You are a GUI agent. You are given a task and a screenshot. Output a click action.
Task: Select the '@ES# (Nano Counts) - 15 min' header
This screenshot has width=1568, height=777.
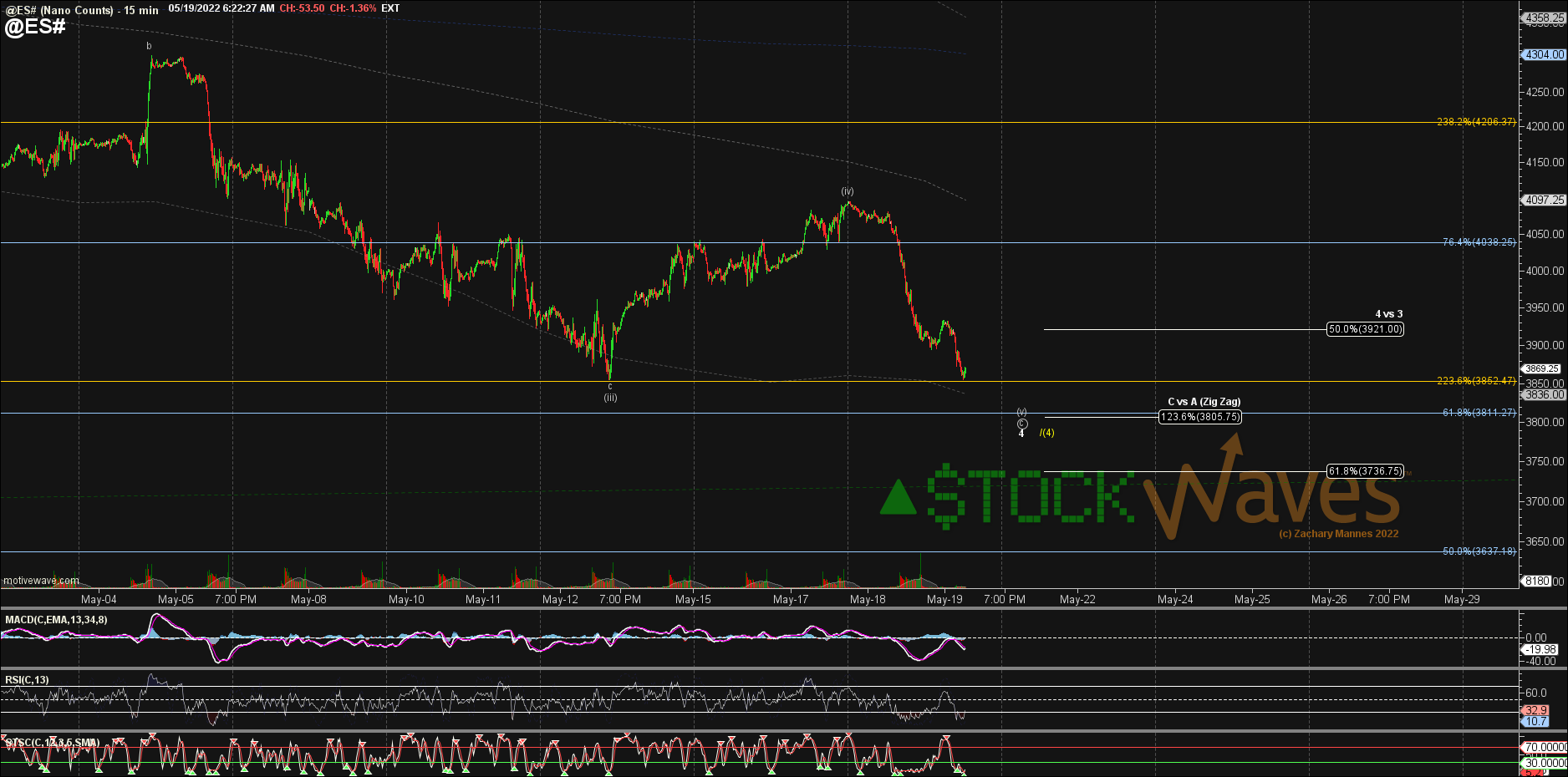tap(82, 10)
